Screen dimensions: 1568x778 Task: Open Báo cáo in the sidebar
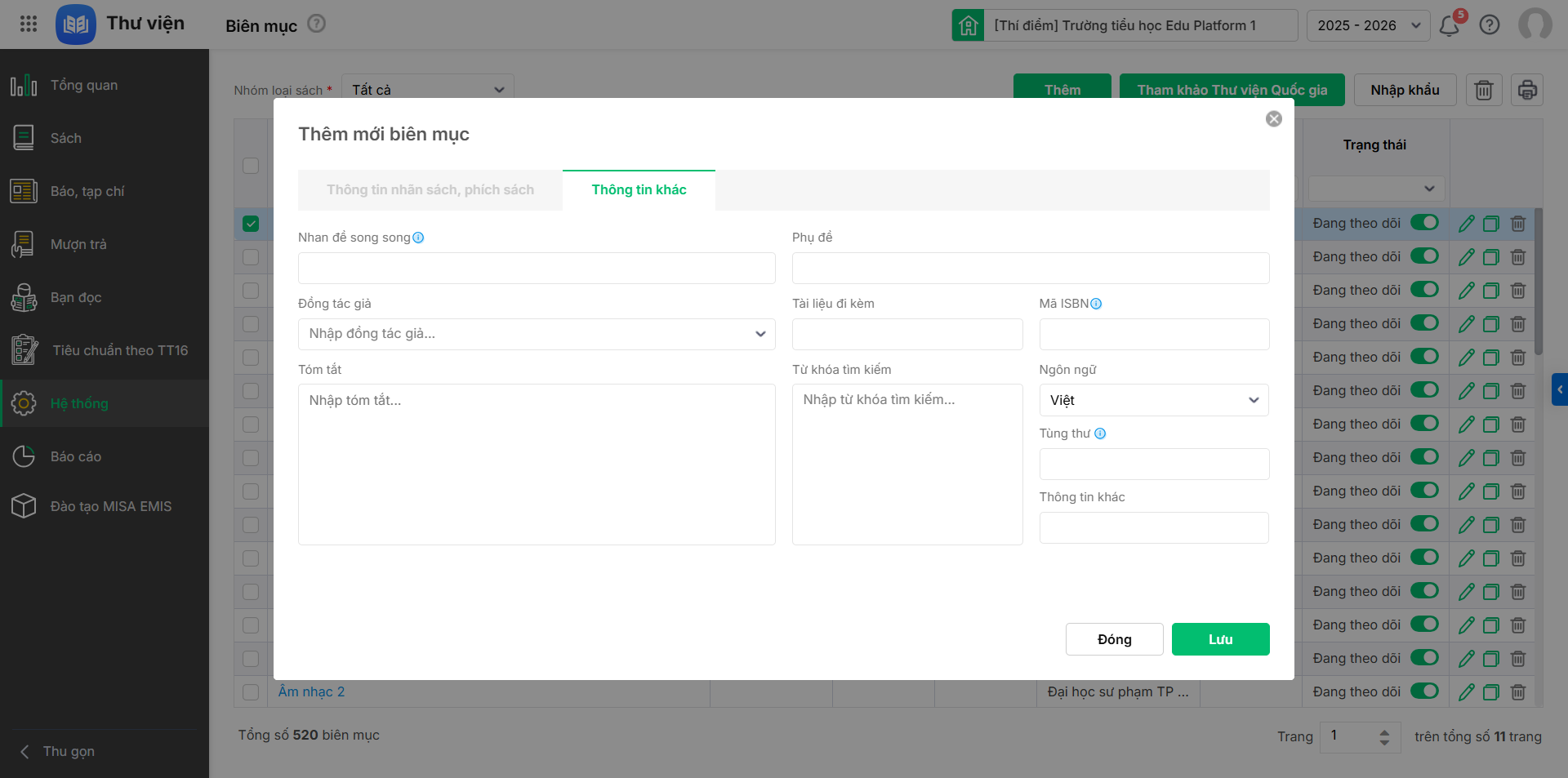[76, 456]
